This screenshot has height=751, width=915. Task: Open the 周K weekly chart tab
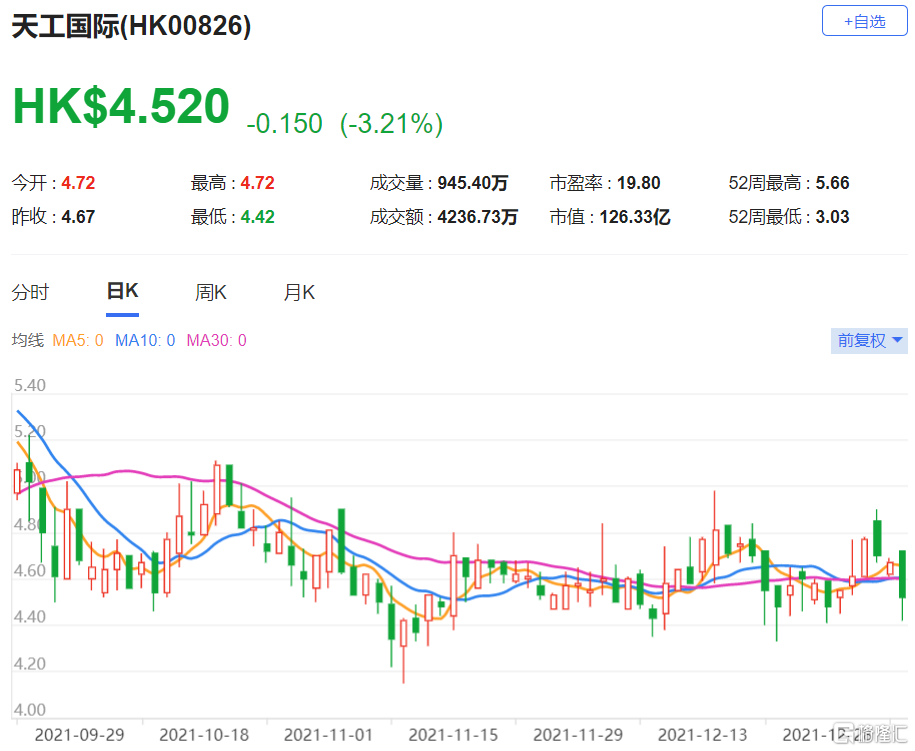211,293
